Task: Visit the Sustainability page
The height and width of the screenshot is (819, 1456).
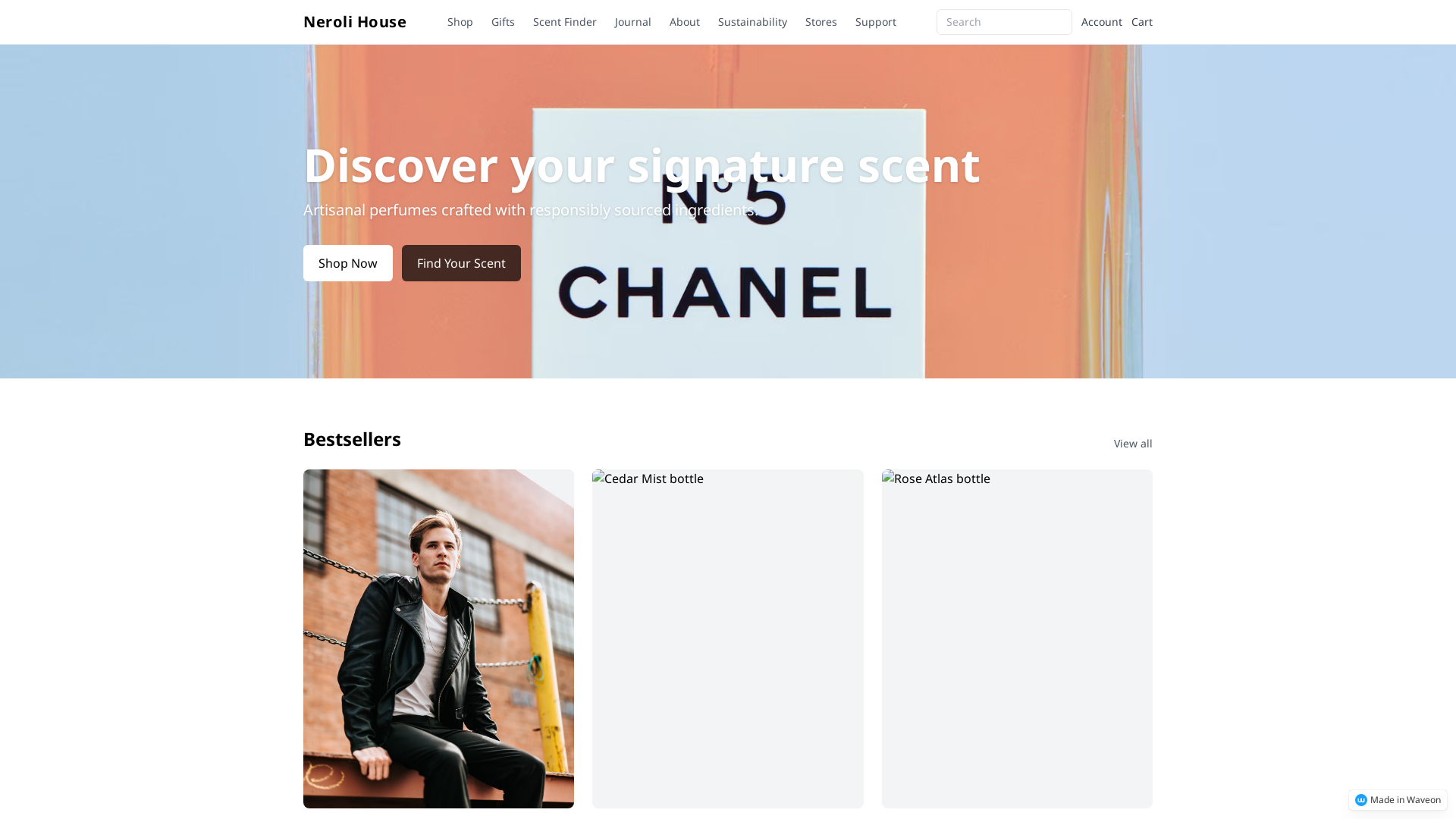Action: tap(752, 22)
